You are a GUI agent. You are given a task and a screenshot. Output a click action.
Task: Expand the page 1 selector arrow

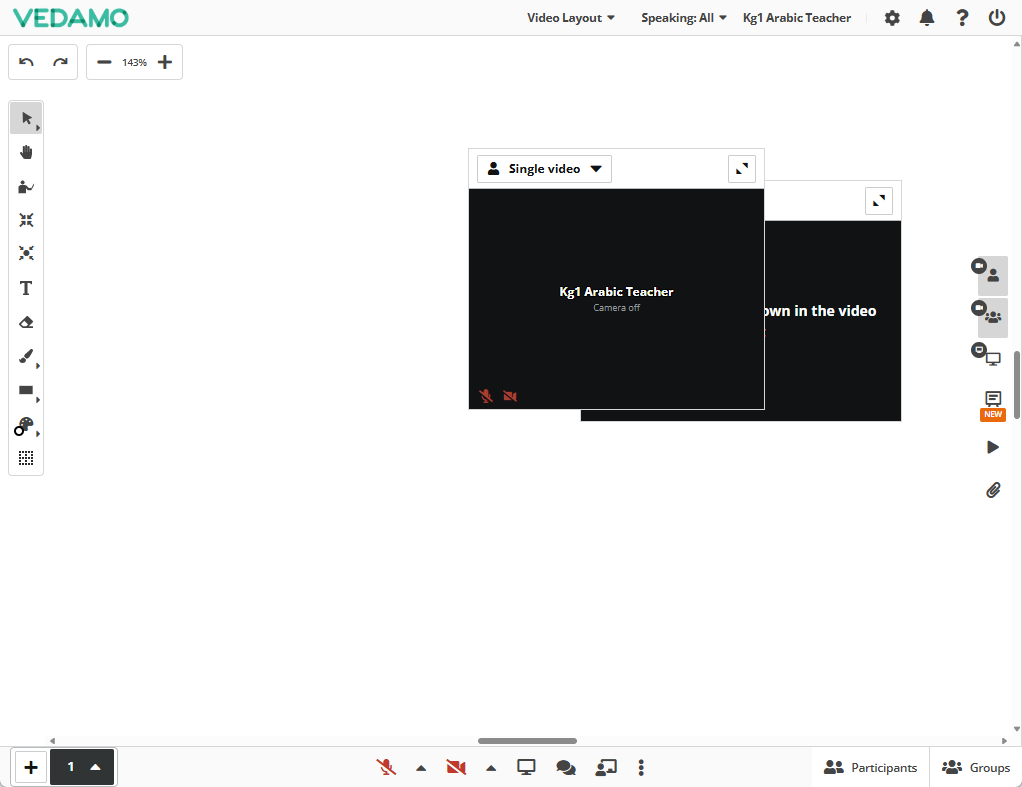95,767
